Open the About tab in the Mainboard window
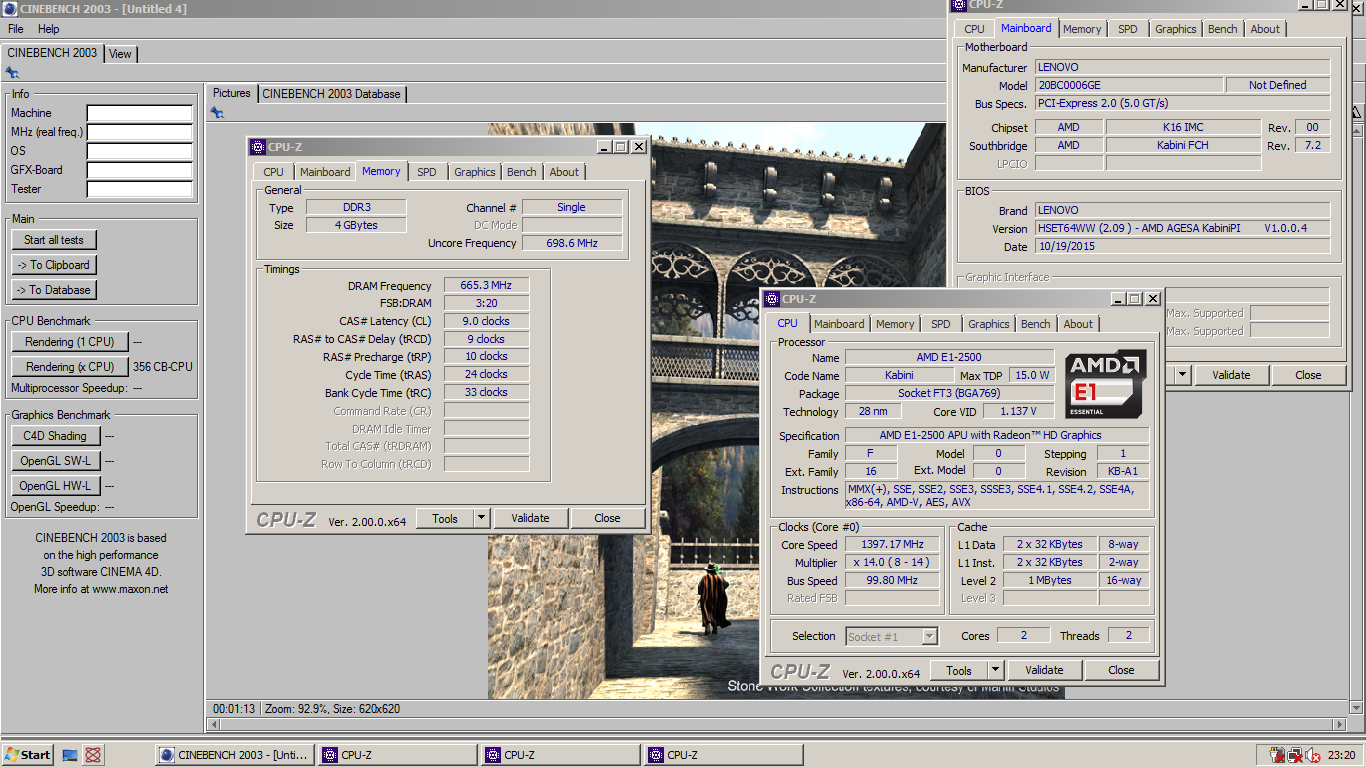 point(1265,29)
